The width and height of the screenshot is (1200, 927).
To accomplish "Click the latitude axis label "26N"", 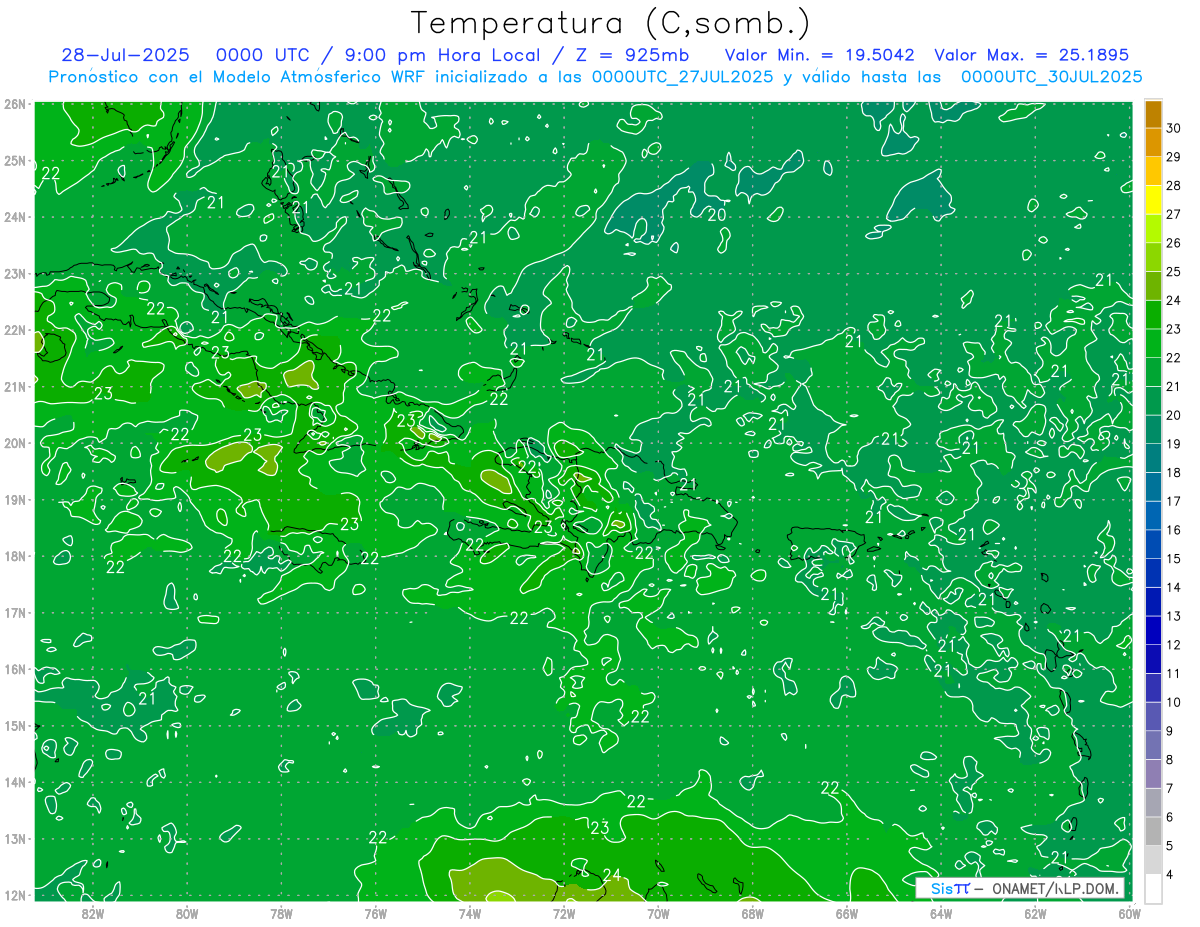I will (15, 104).
